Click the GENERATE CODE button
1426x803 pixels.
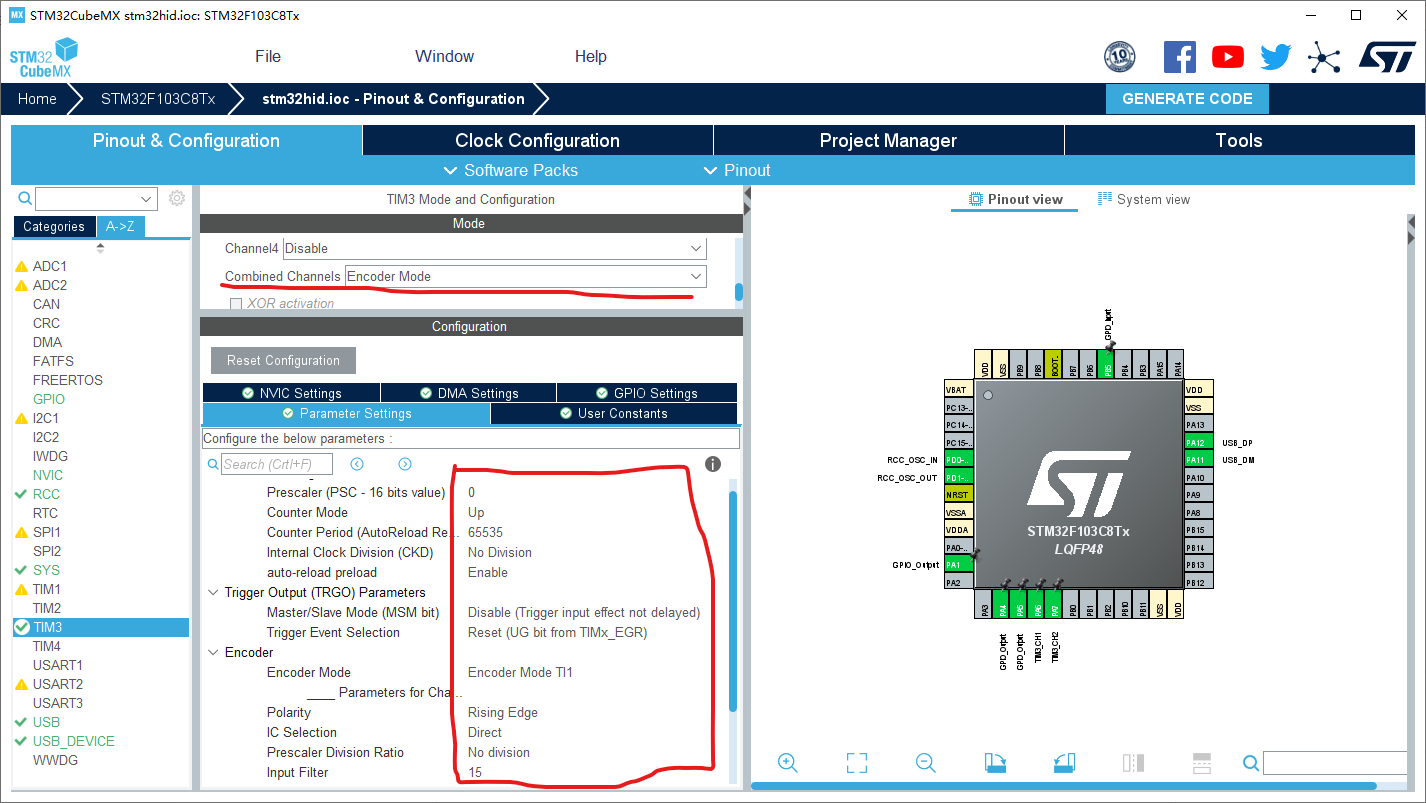(1187, 99)
